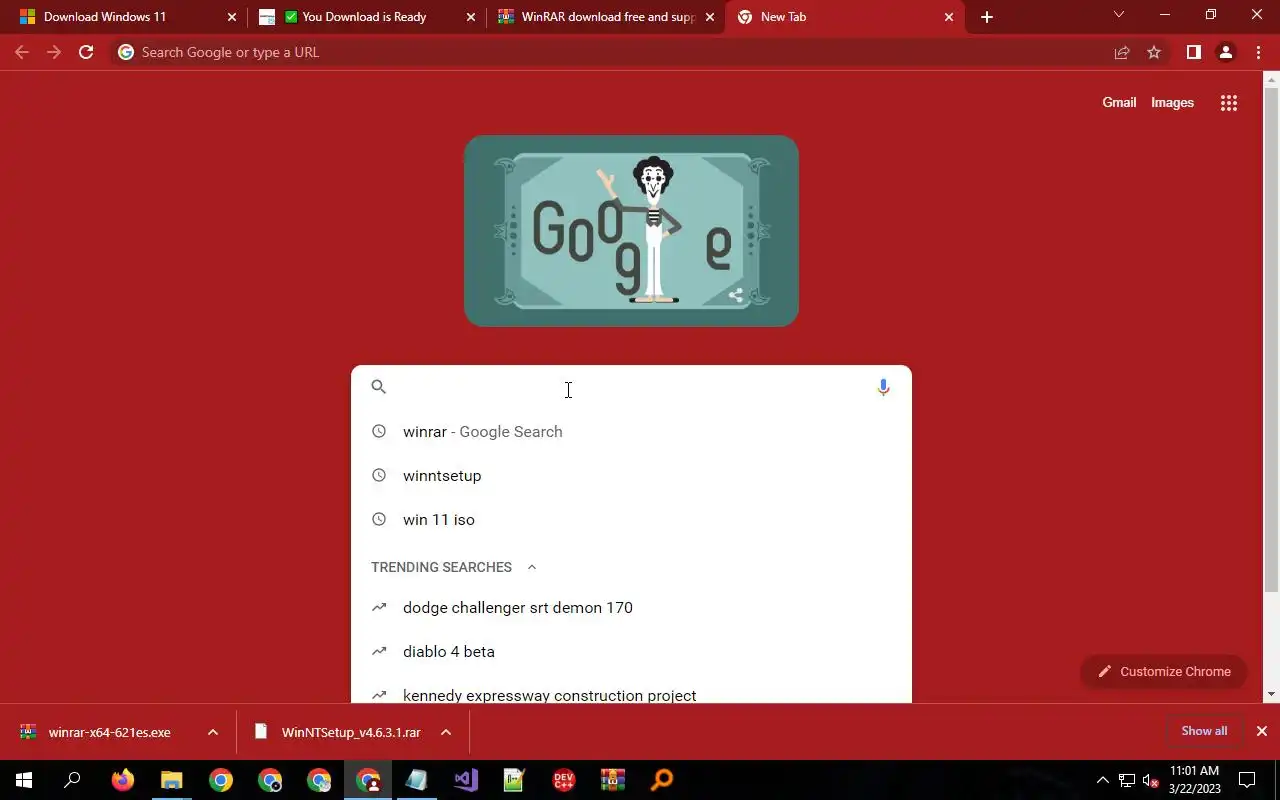
Task: Choose the diablo 4 beta suggestion
Action: (631, 652)
